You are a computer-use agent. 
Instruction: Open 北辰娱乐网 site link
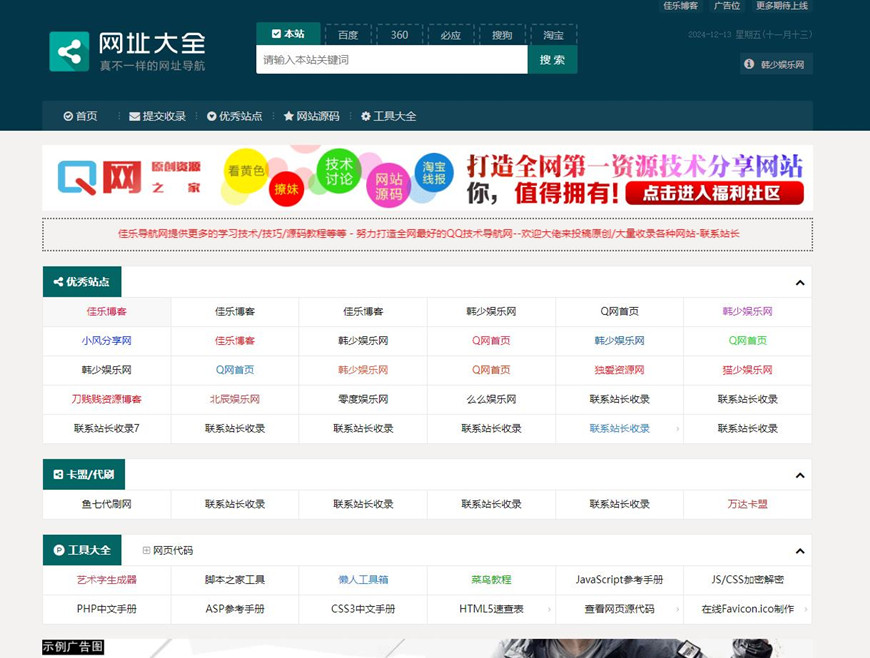[x=235, y=399]
